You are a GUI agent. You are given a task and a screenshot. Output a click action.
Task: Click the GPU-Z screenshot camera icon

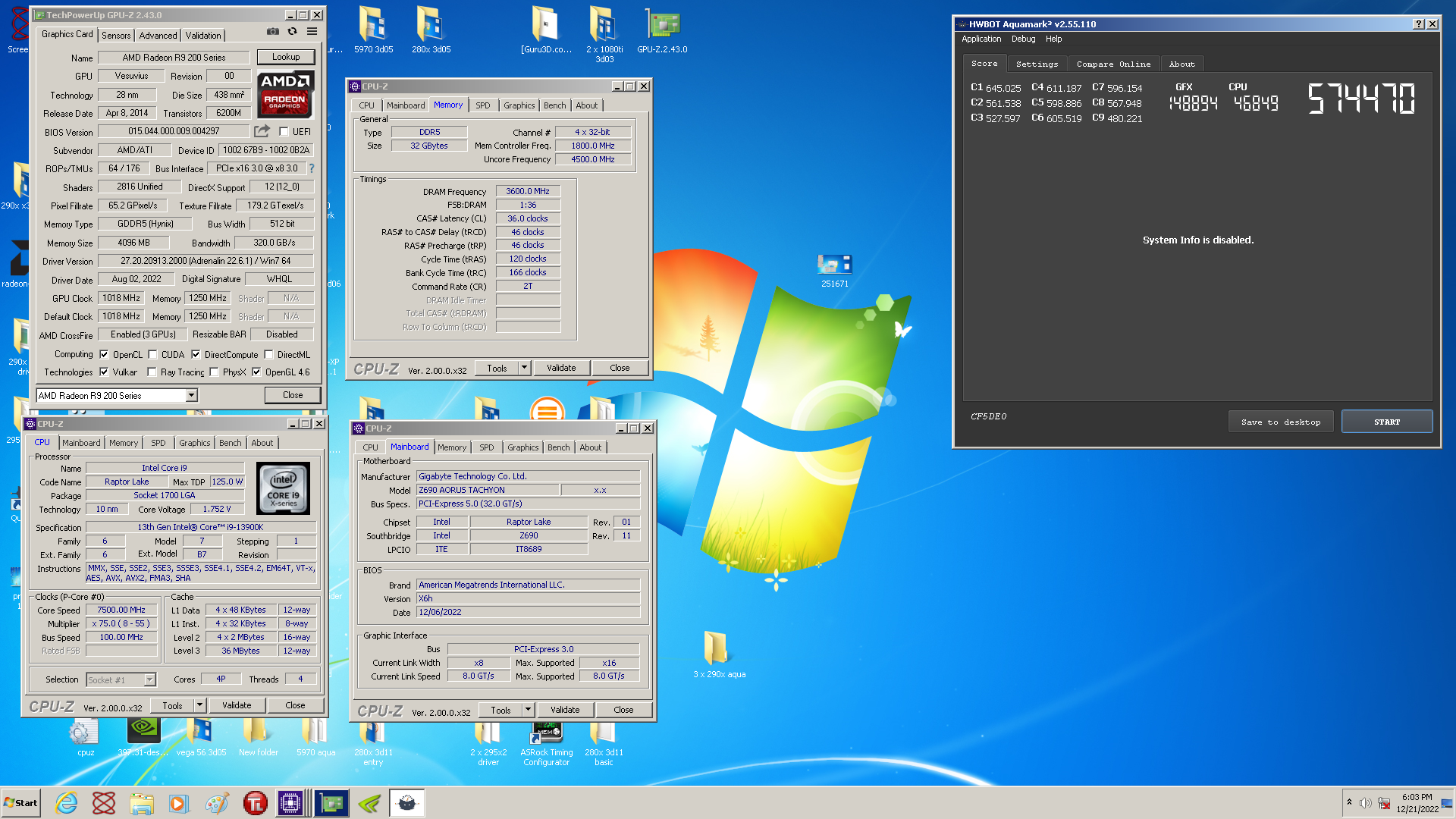point(273,32)
